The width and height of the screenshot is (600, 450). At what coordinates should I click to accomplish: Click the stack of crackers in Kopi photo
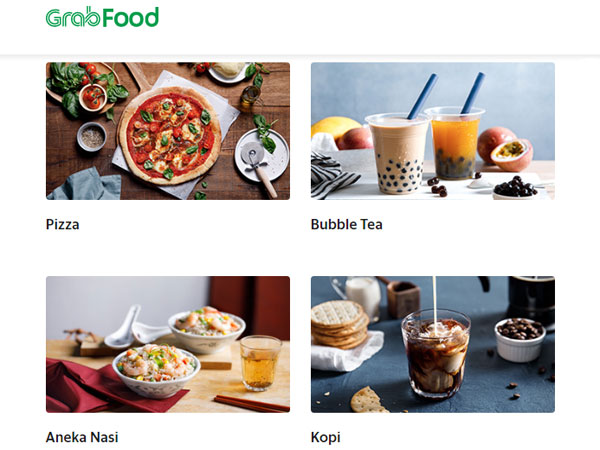(340, 324)
